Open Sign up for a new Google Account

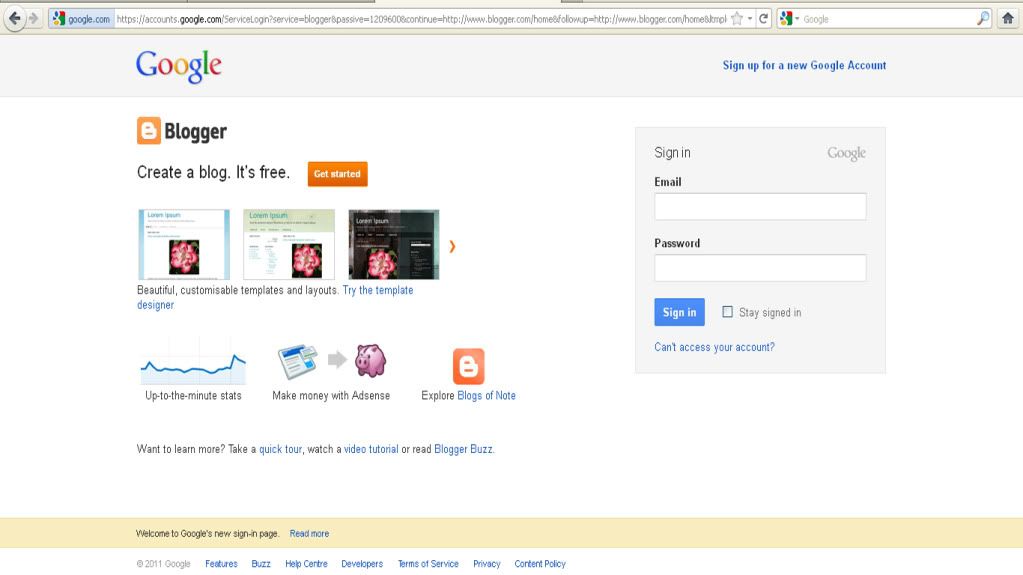coord(804,65)
